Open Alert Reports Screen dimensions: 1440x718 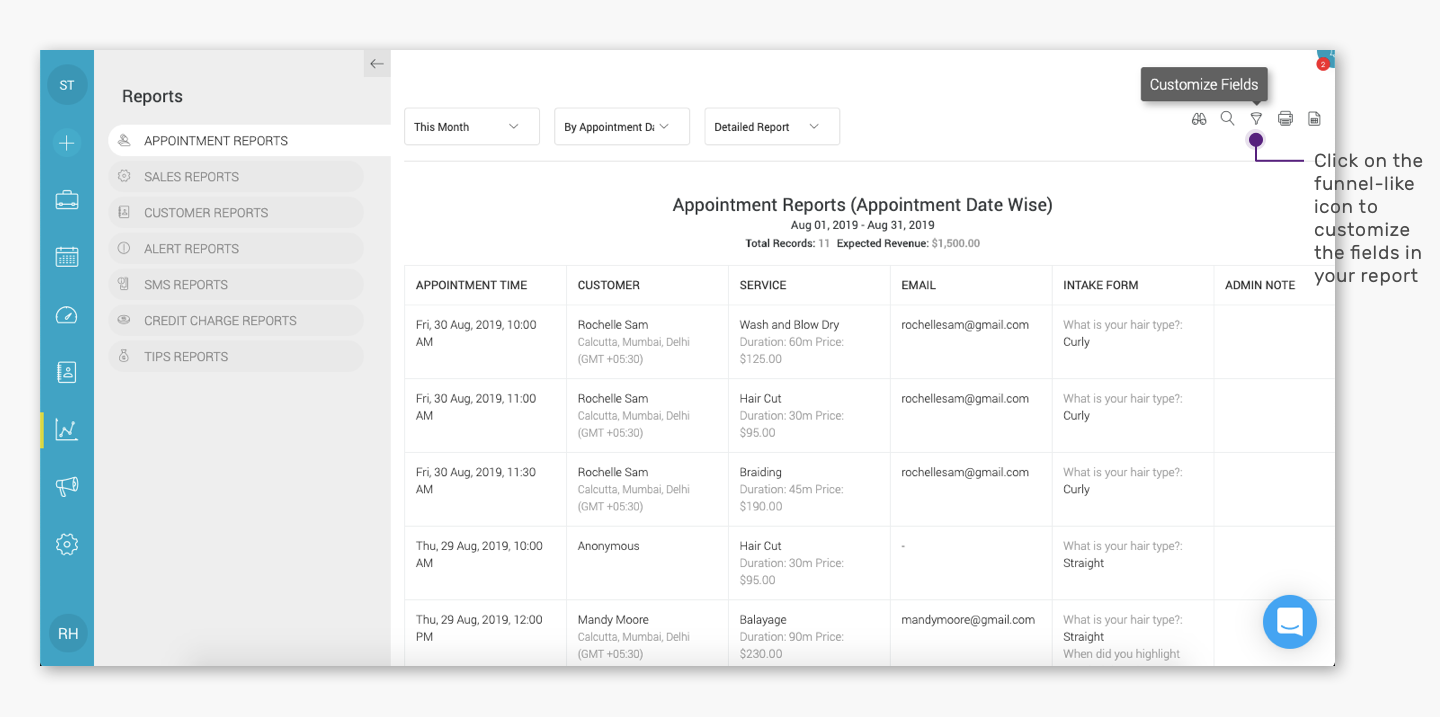tap(236, 249)
